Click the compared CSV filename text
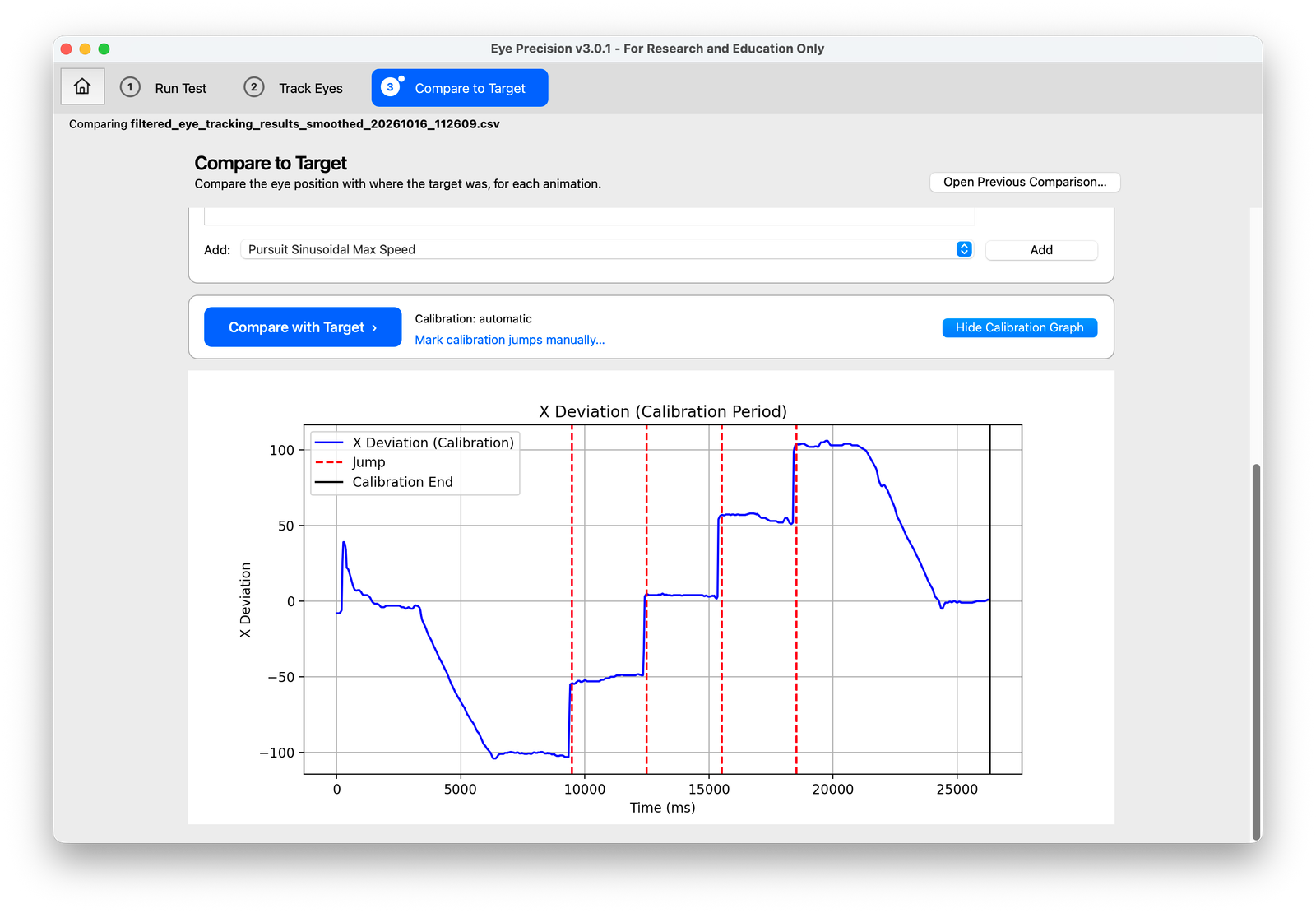The image size is (1316, 913). [x=315, y=124]
